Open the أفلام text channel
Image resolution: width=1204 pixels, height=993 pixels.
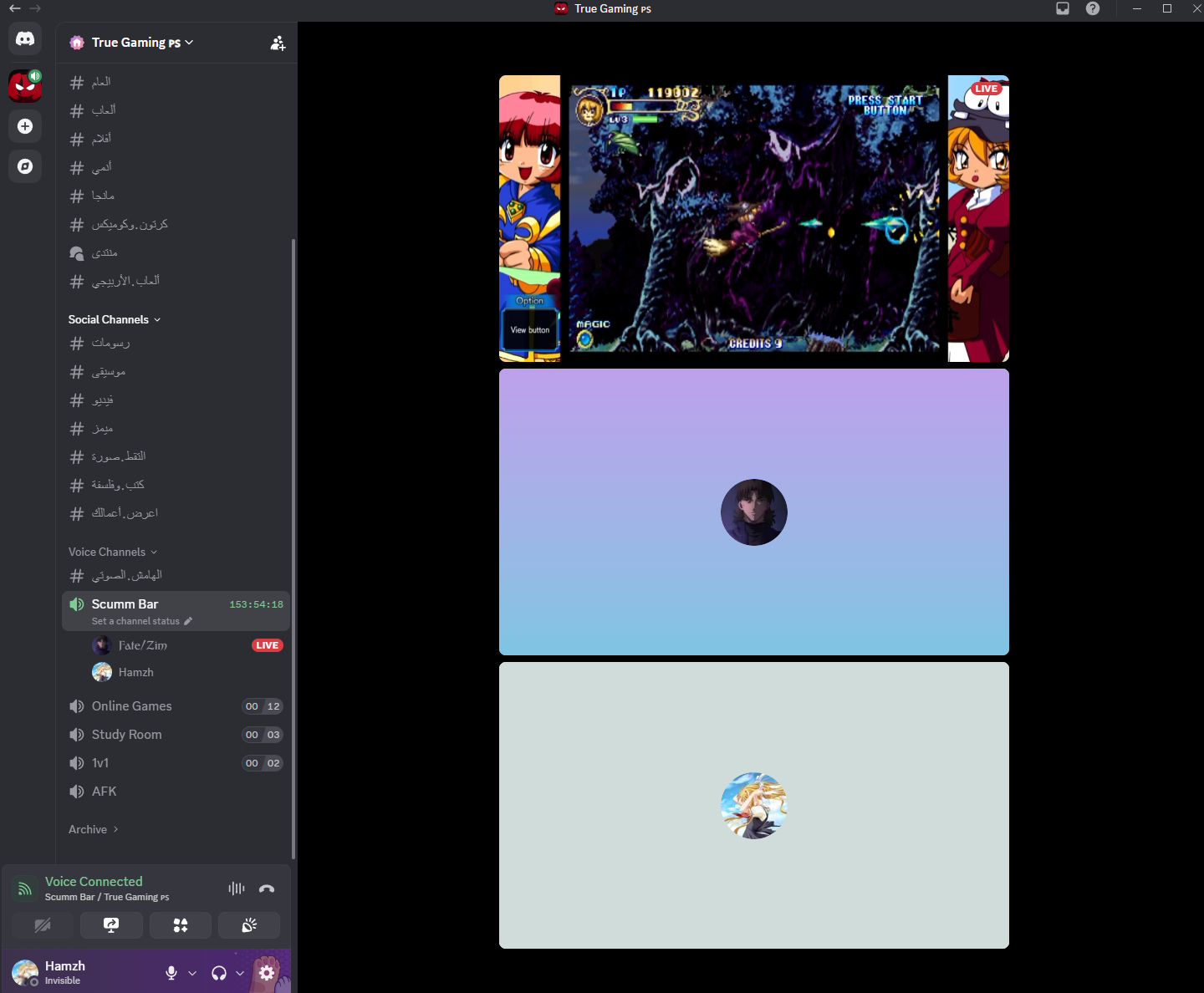pos(176,139)
